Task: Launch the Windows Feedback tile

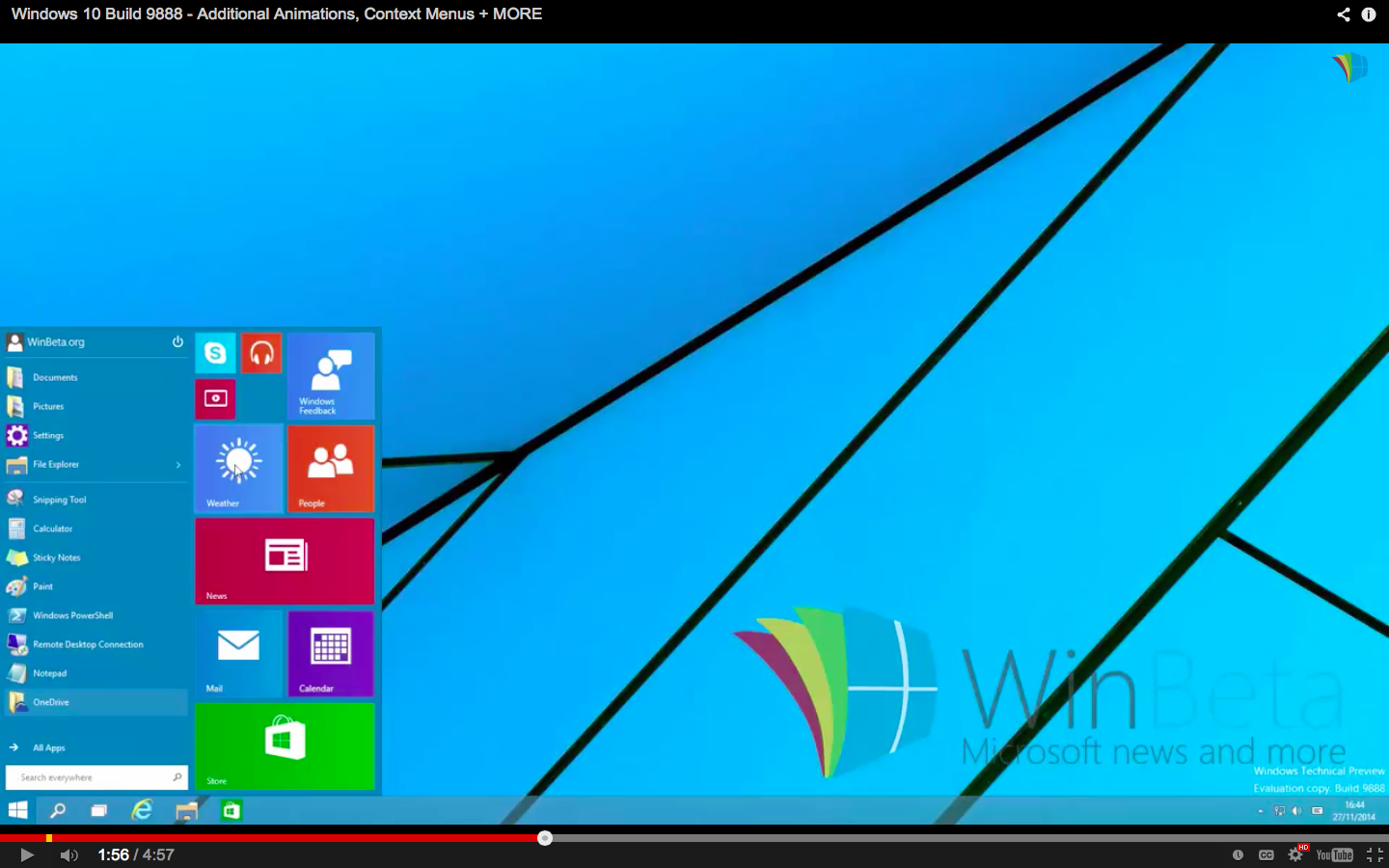Action: [331, 376]
